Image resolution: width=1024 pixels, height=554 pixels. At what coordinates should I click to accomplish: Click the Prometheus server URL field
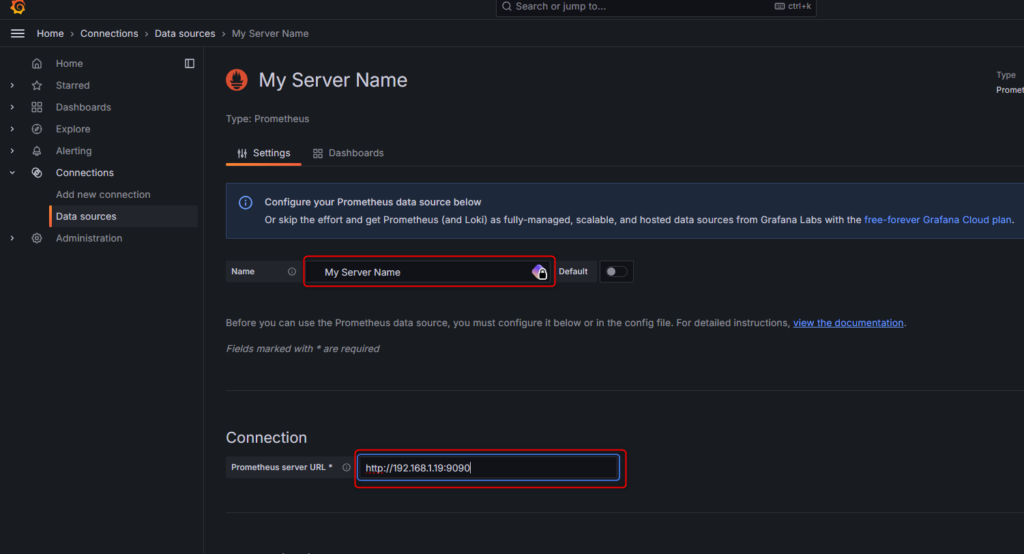click(488, 468)
